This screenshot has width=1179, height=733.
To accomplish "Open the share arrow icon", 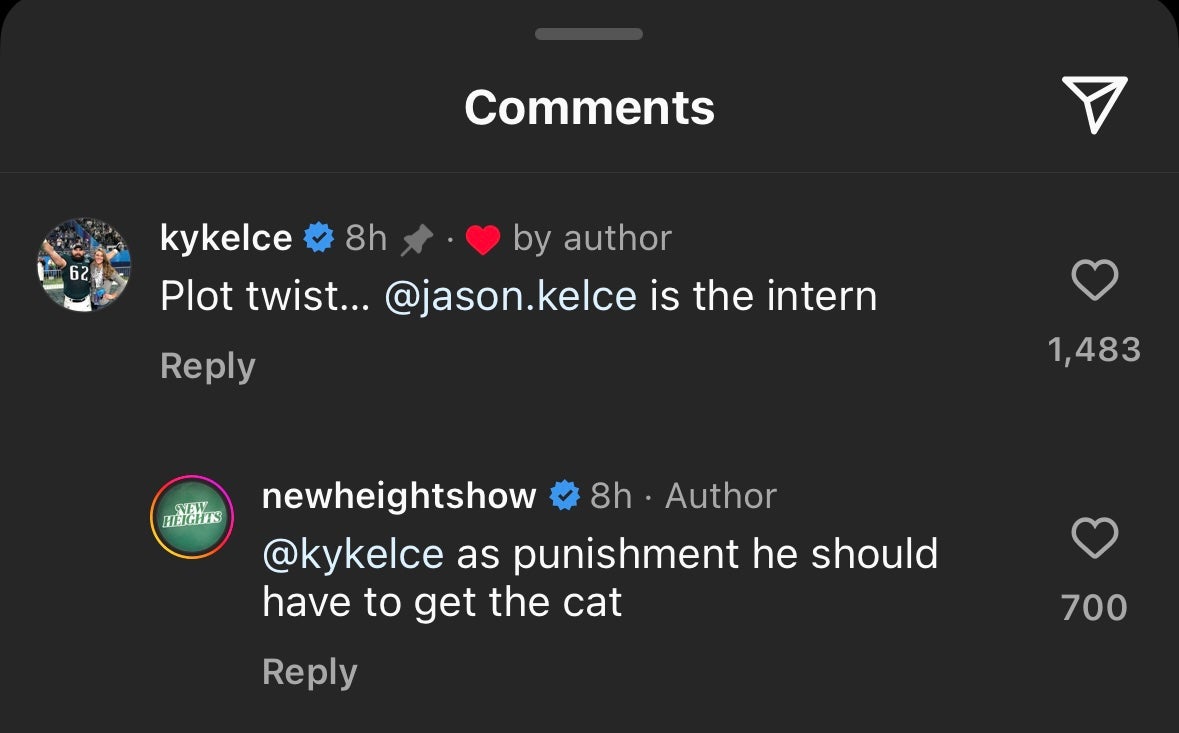I will [1096, 104].
